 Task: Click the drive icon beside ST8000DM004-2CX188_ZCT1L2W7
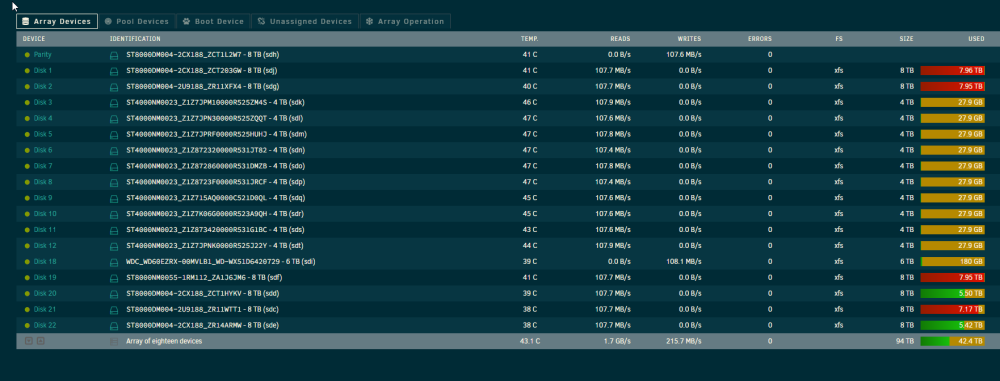[114, 55]
